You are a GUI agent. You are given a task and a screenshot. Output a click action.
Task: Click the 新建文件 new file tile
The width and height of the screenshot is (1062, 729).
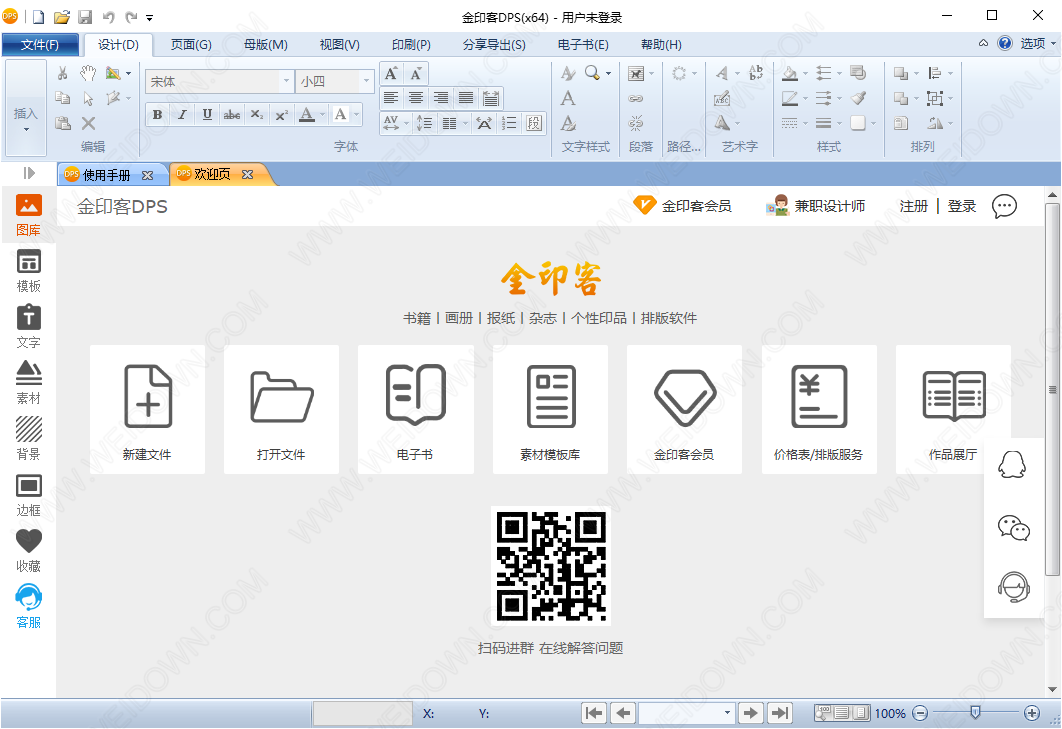147,409
